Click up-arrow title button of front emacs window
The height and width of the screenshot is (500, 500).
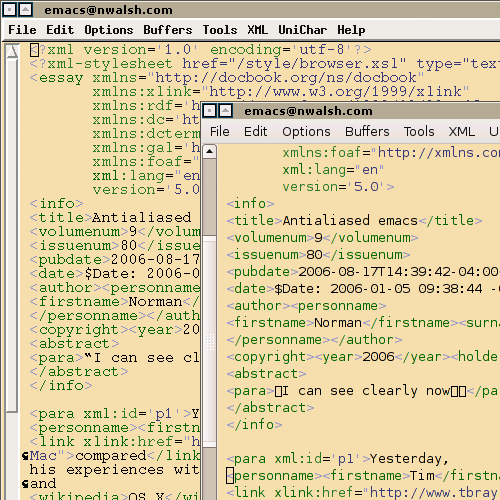point(225,110)
